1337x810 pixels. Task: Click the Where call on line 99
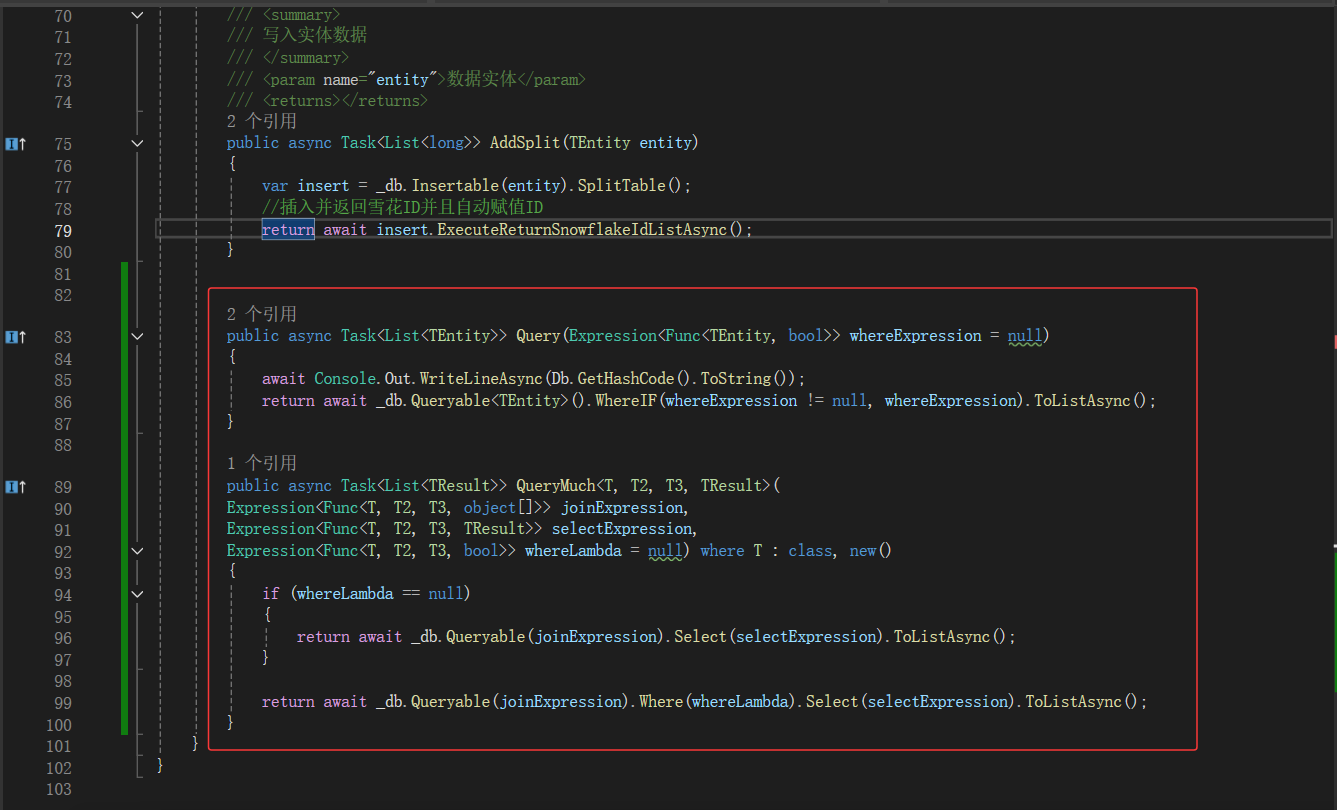click(660, 702)
